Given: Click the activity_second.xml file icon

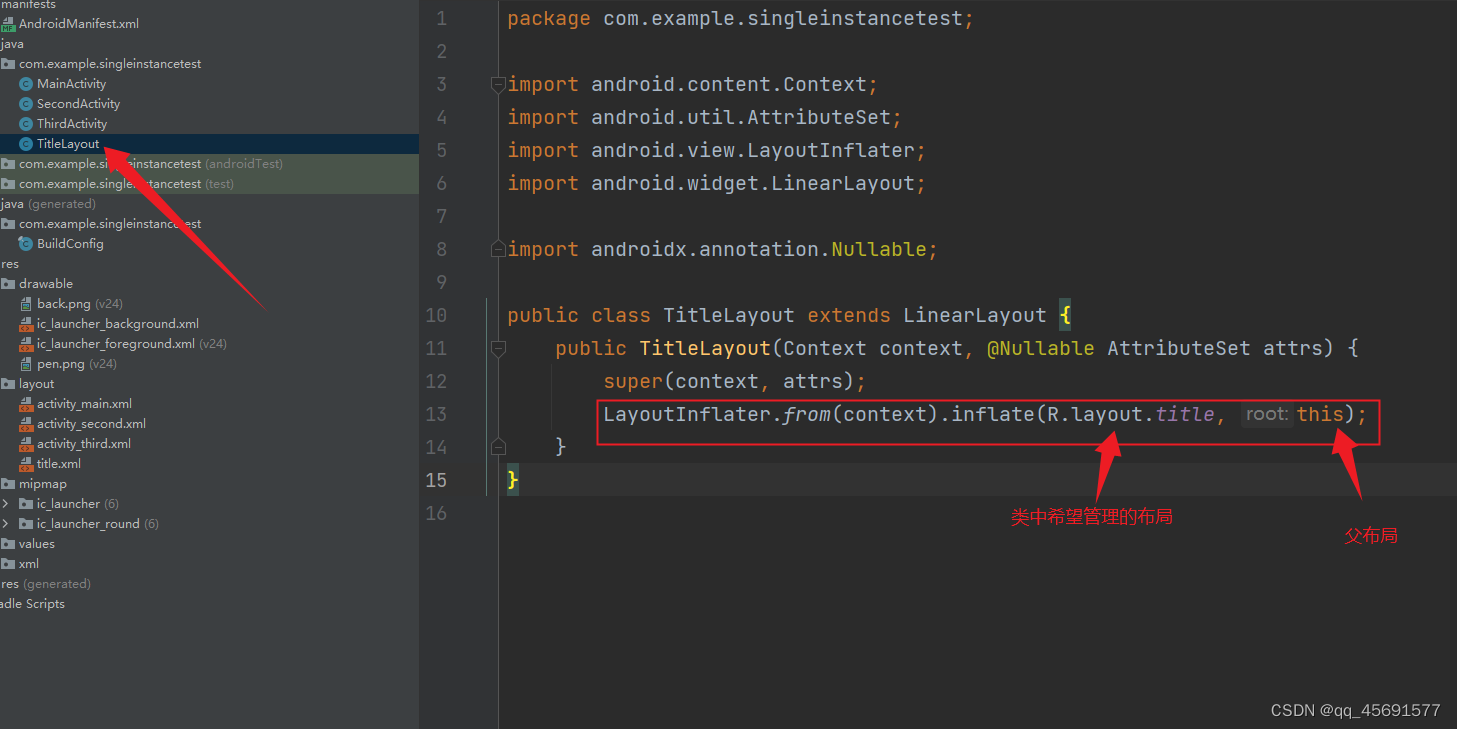Looking at the screenshot, I should point(26,424).
